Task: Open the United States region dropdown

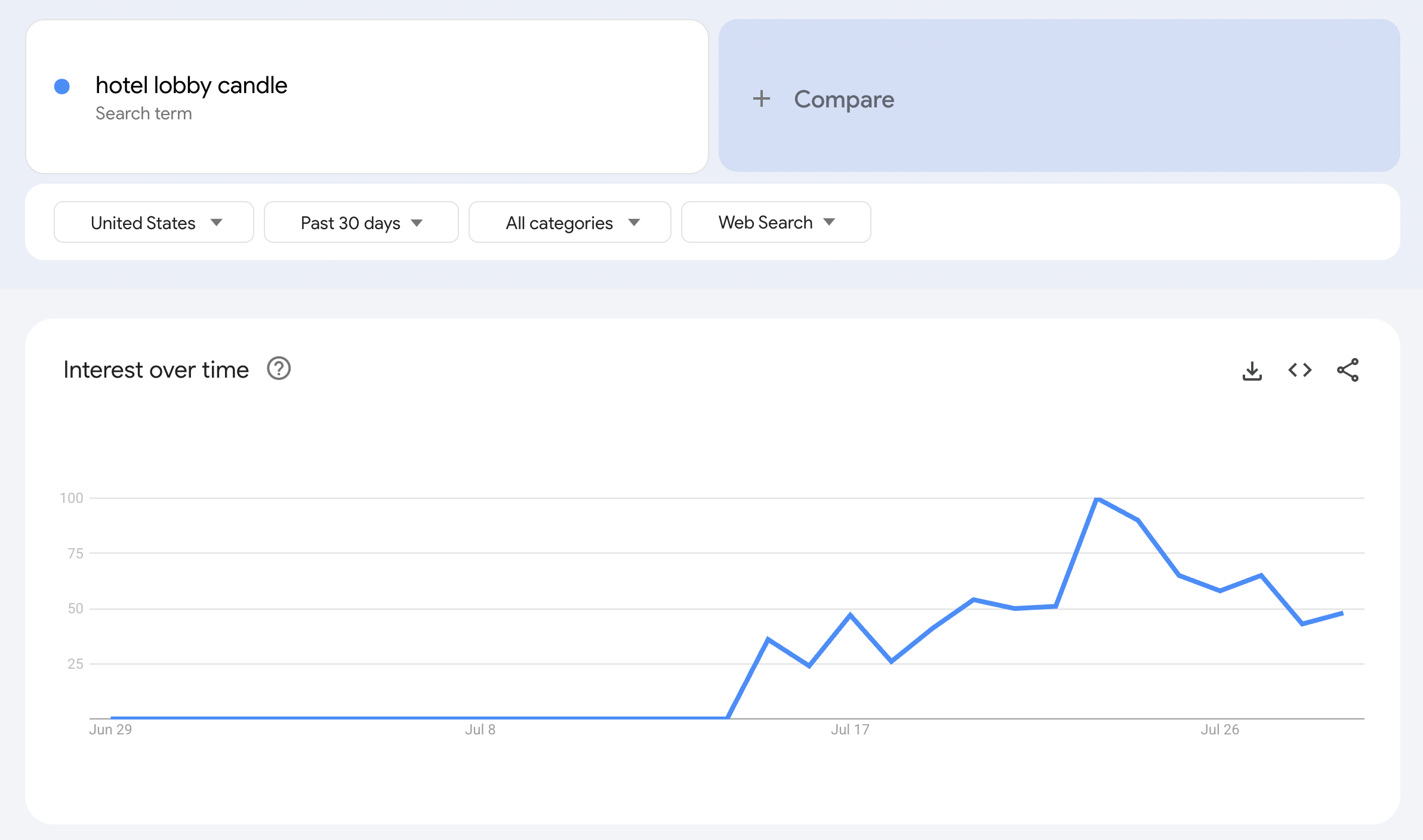Action: (154, 223)
